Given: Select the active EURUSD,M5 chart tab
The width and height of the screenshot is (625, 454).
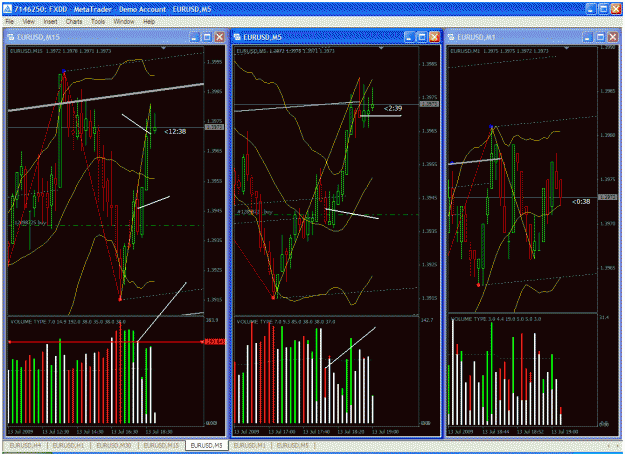Looking at the screenshot, I should [x=206, y=445].
